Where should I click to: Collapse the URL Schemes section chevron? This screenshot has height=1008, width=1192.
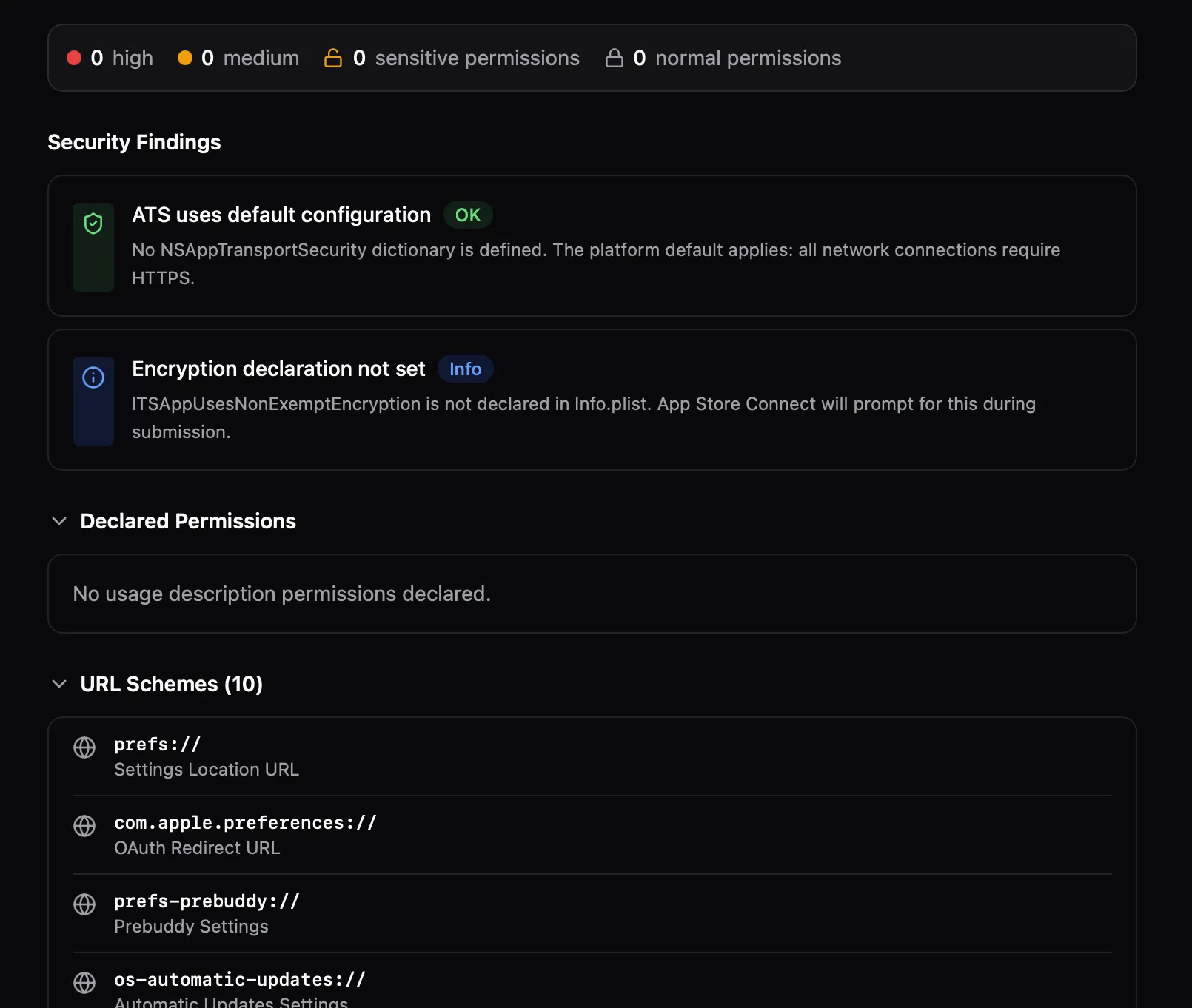[x=59, y=684]
